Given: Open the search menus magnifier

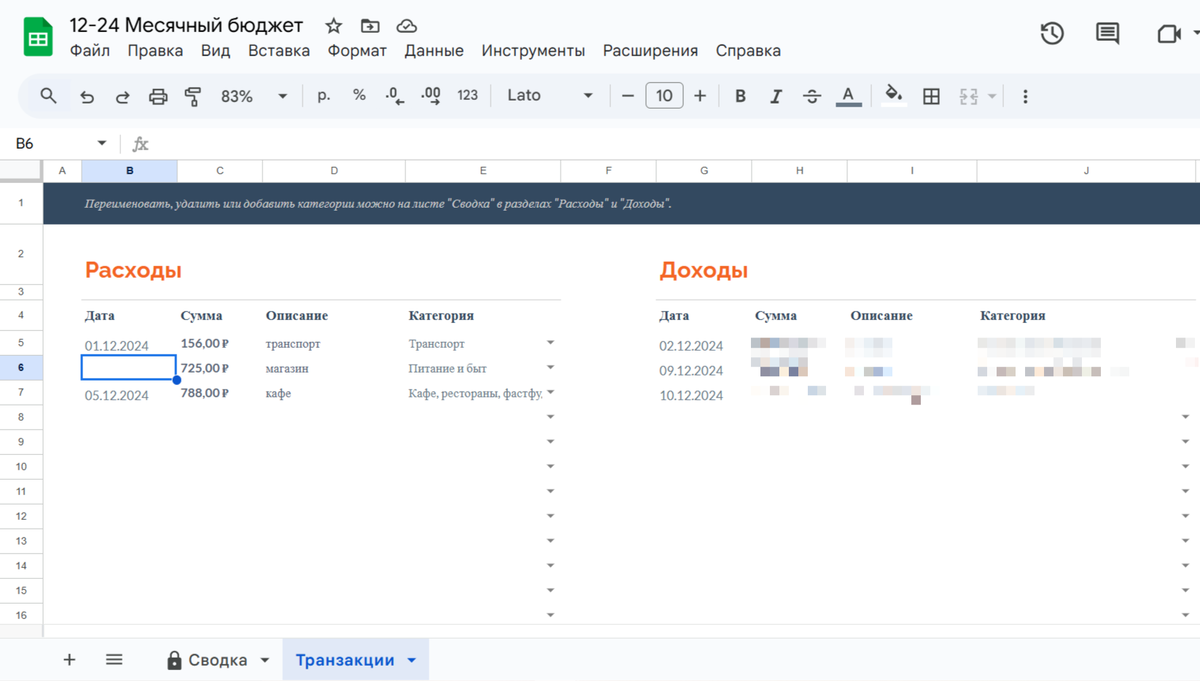Looking at the screenshot, I should (48, 96).
